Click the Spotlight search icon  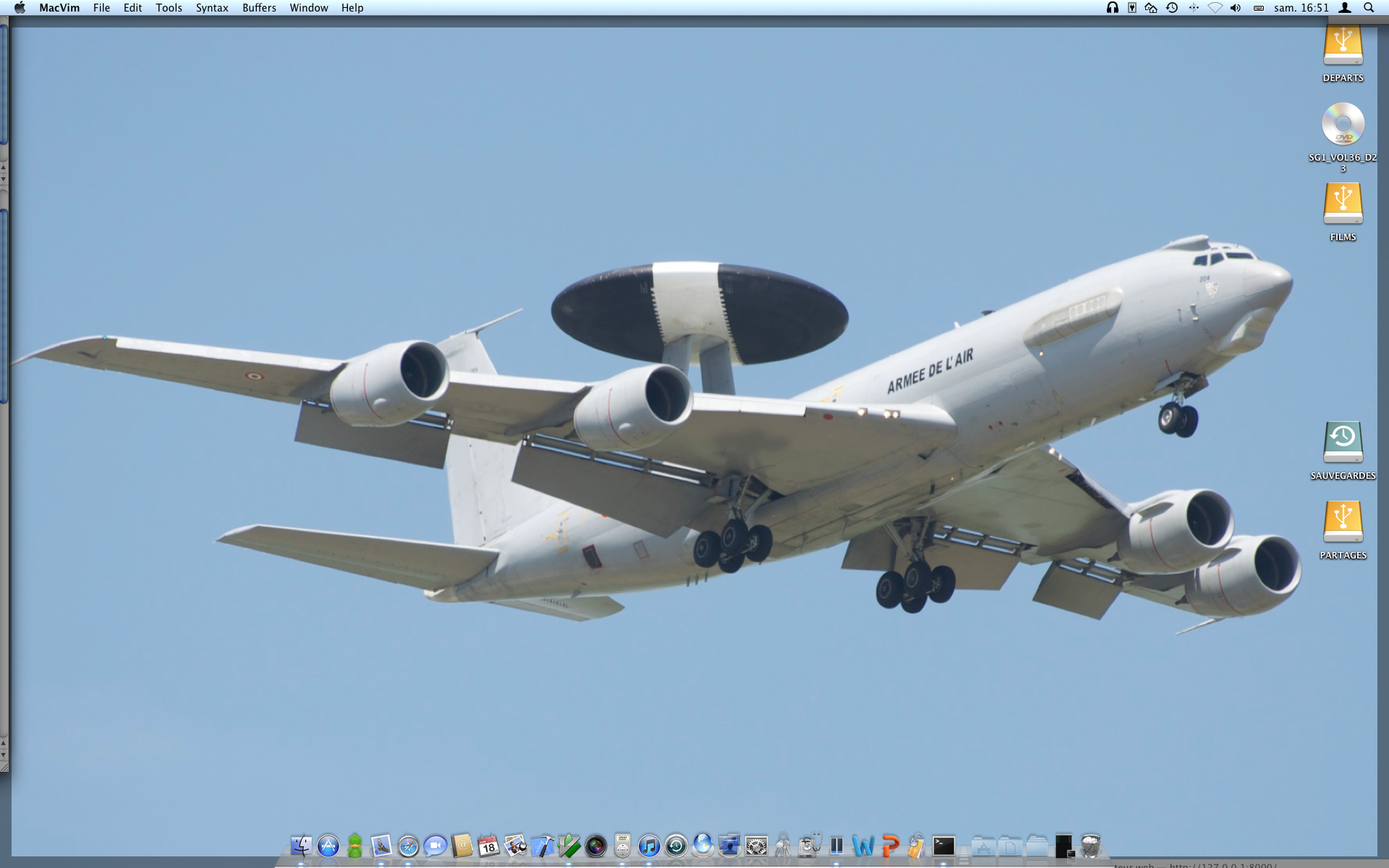pos(1369,8)
